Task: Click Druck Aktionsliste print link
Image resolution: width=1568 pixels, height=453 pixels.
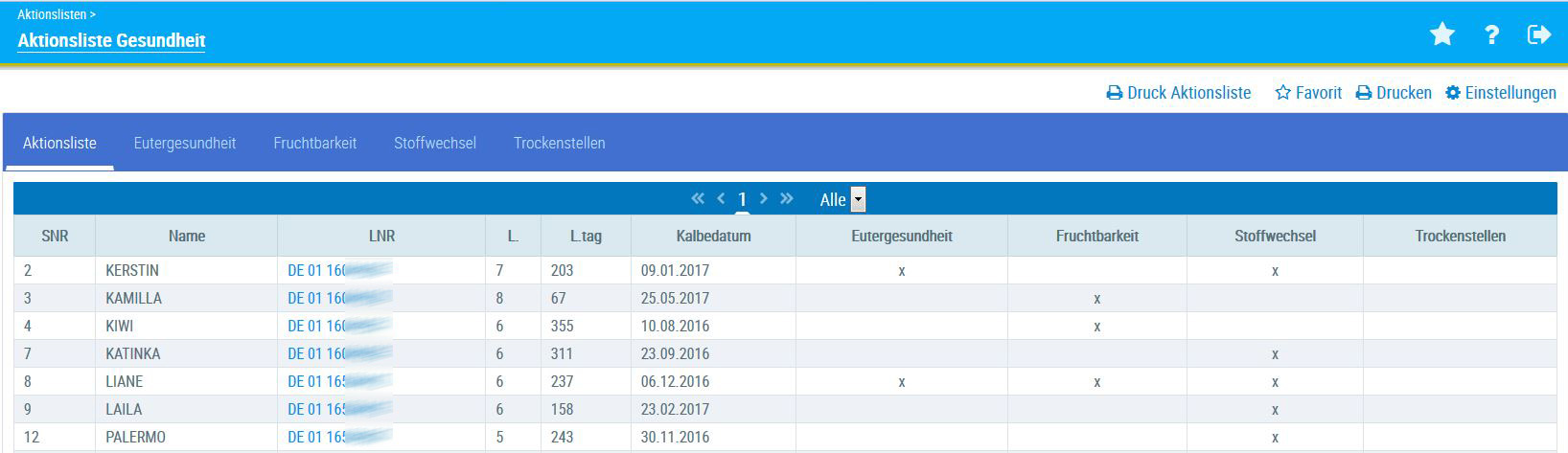Action: pos(1179,93)
